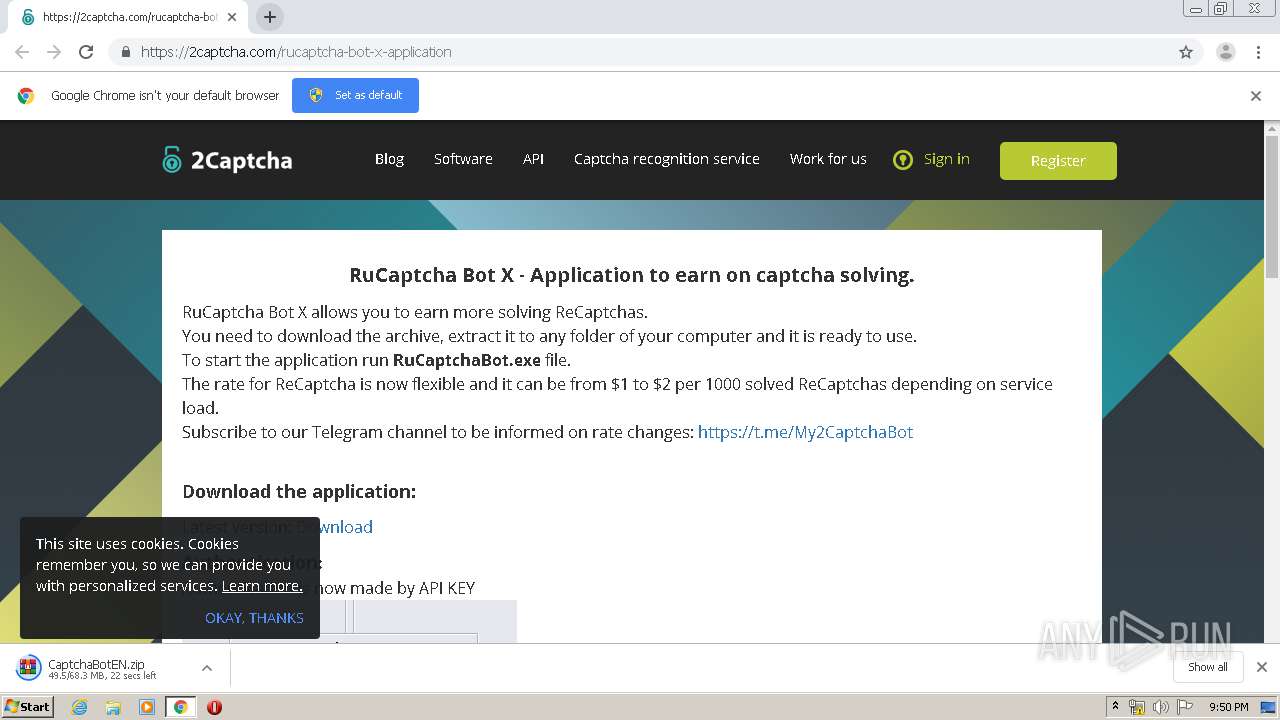Open the Chrome profile avatar
This screenshot has height=720, width=1280.
[1225, 52]
